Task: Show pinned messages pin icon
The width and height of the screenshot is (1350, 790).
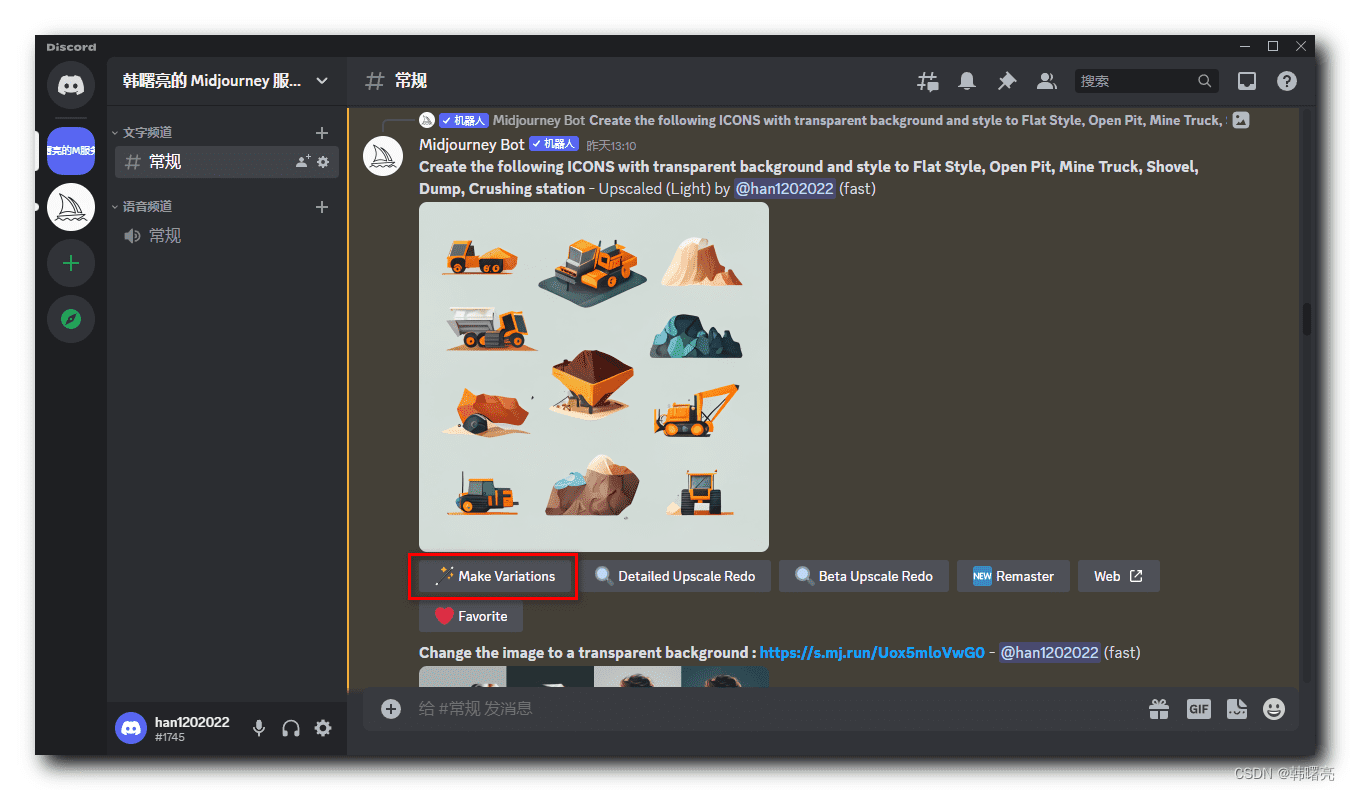Action: point(1006,81)
